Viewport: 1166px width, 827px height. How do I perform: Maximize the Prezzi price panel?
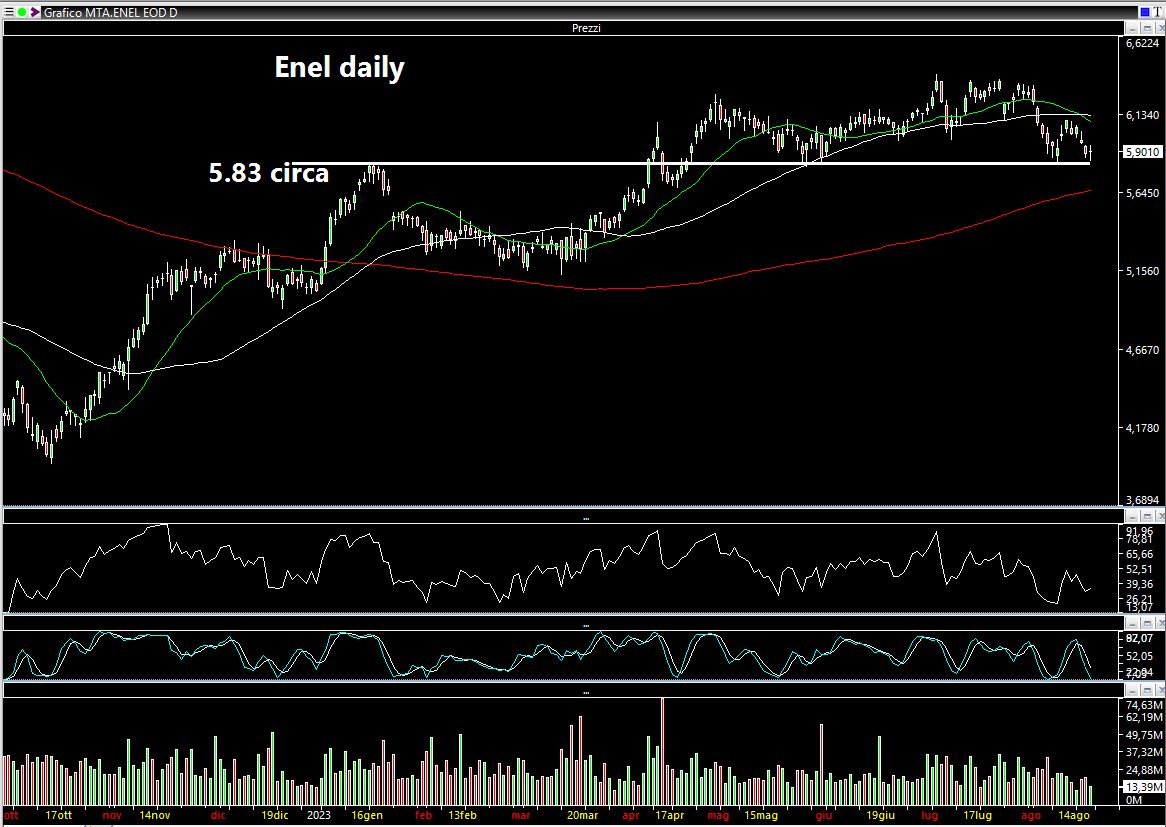coord(1147,28)
